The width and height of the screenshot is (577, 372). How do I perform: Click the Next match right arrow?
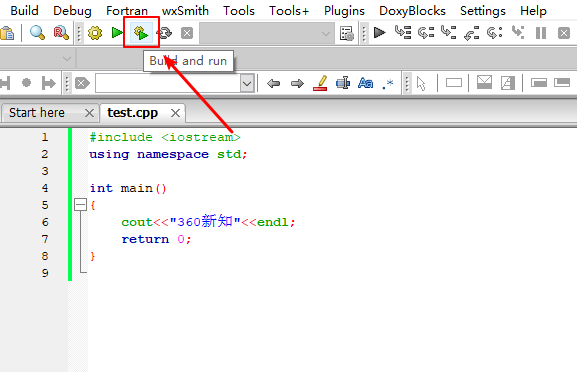pyautogui.click(x=297, y=84)
